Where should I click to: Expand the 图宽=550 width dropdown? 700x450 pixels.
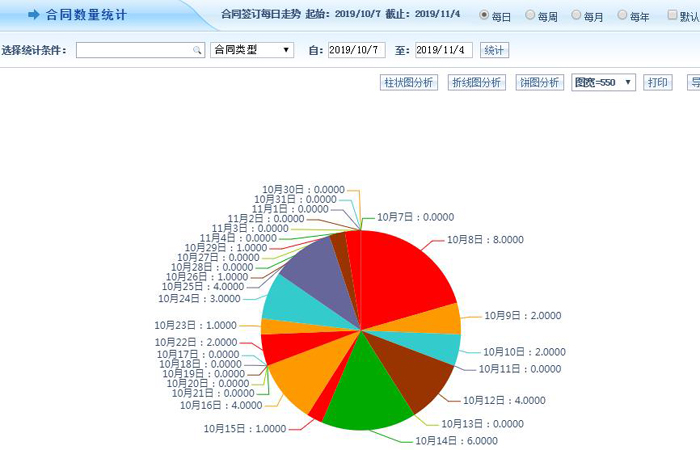603,82
